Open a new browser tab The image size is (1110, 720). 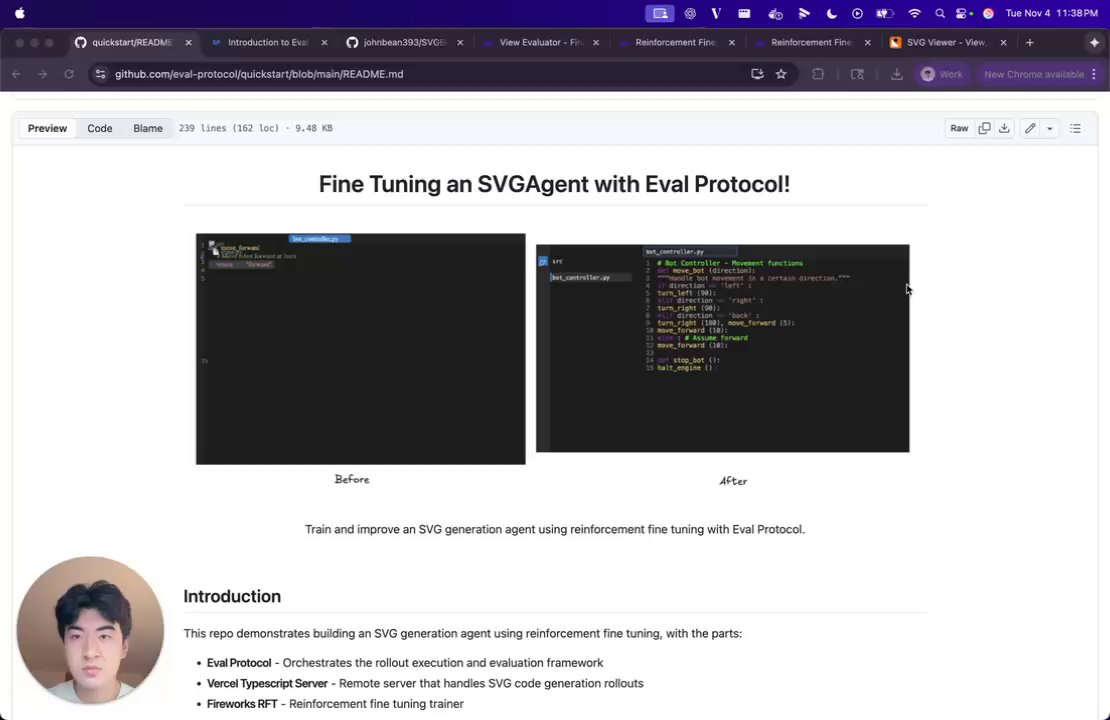1029,42
